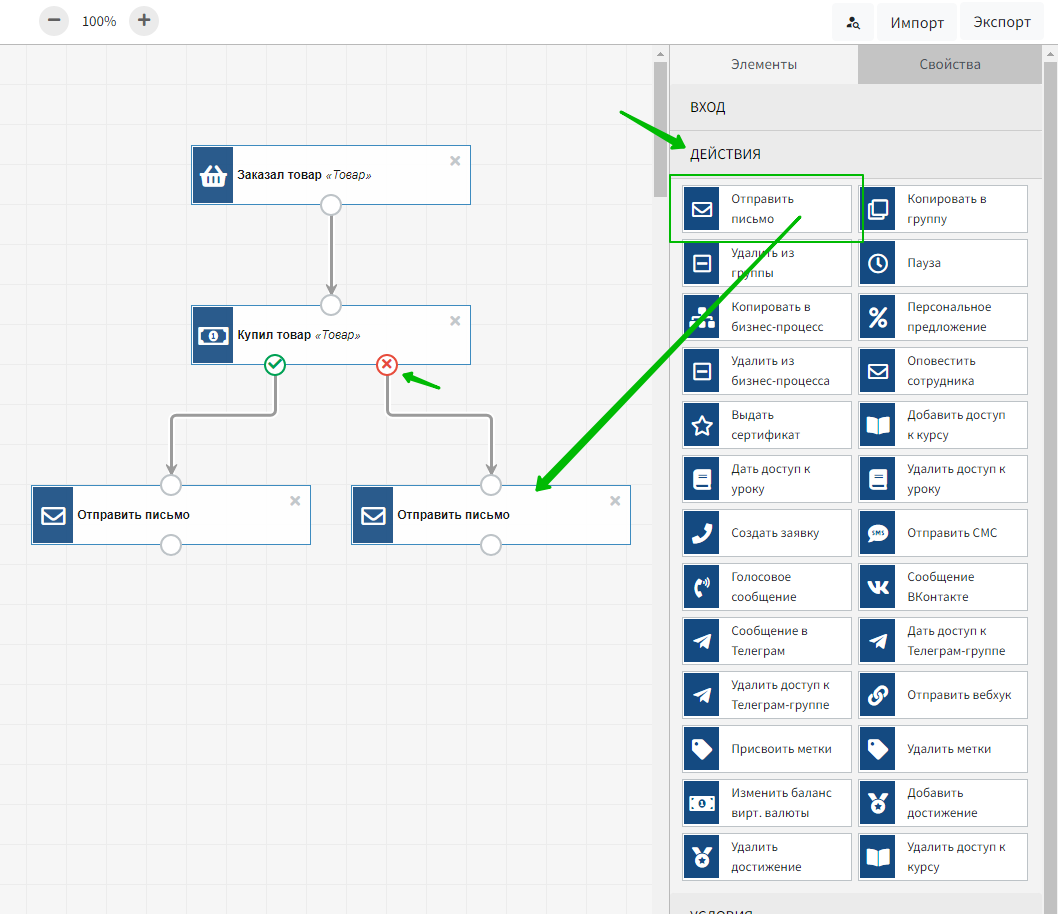Screen dimensions: 1058x914
Task: Click the Send SMS bubble icon
Action: 878,534
